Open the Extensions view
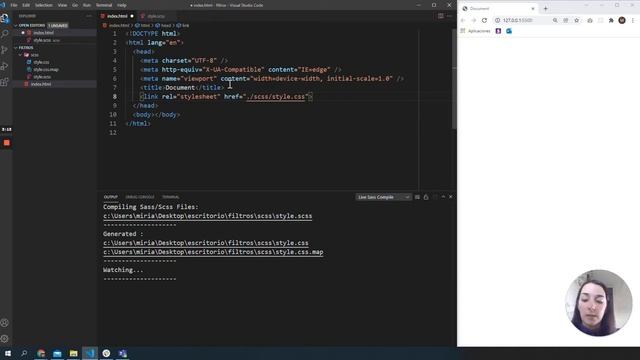Screen dimensions: 640x360 tap(4, 82)
